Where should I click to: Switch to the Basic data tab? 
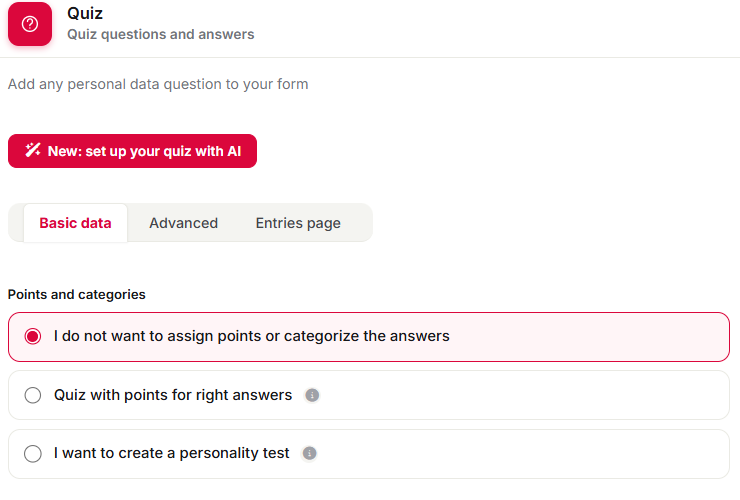pos(76,223)
